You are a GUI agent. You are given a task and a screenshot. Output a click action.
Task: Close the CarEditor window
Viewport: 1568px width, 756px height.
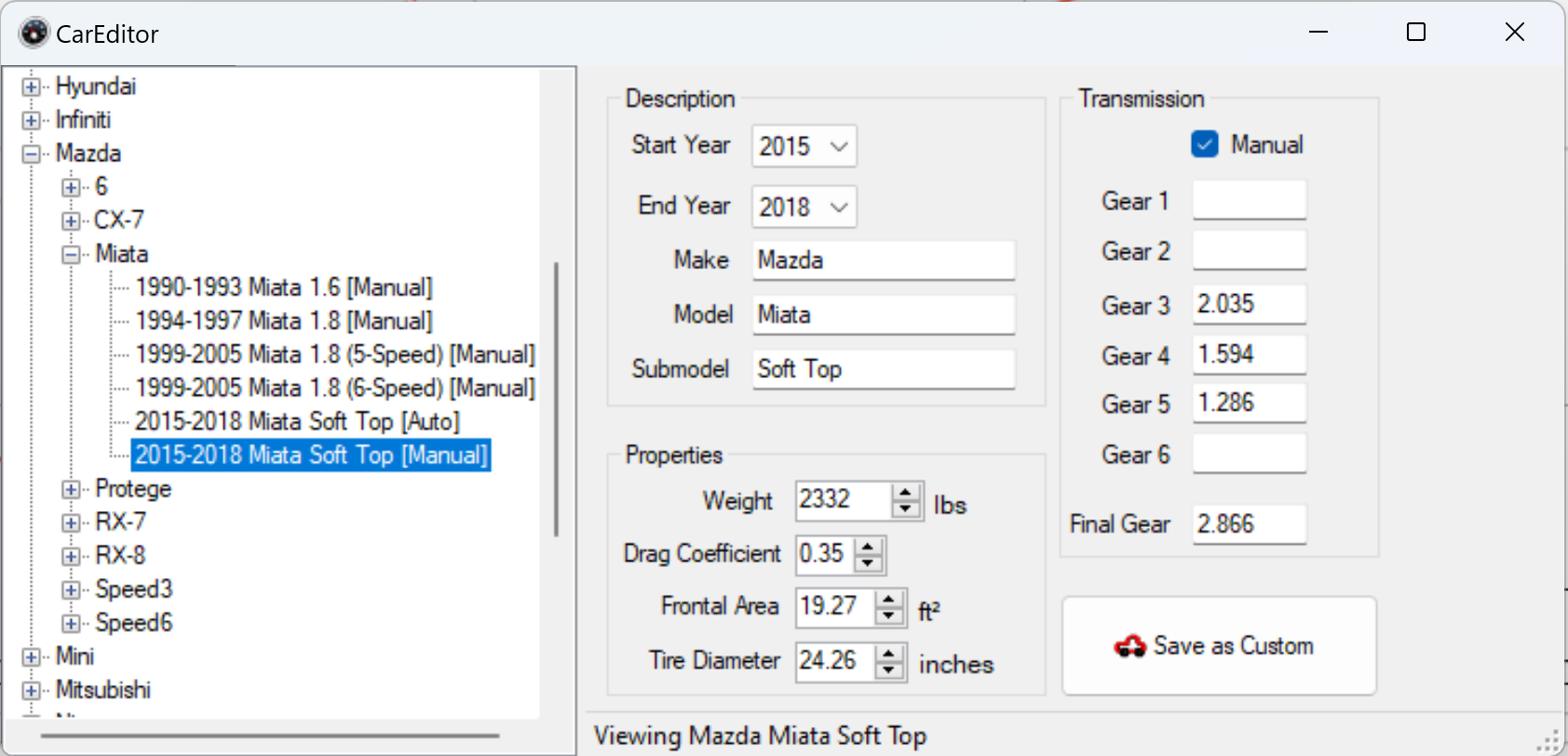[x=1515, y=33]
